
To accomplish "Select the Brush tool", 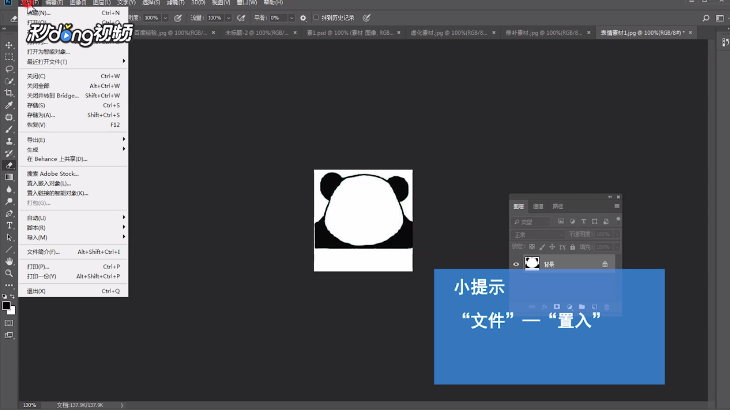I will click(x=9, y=129).
